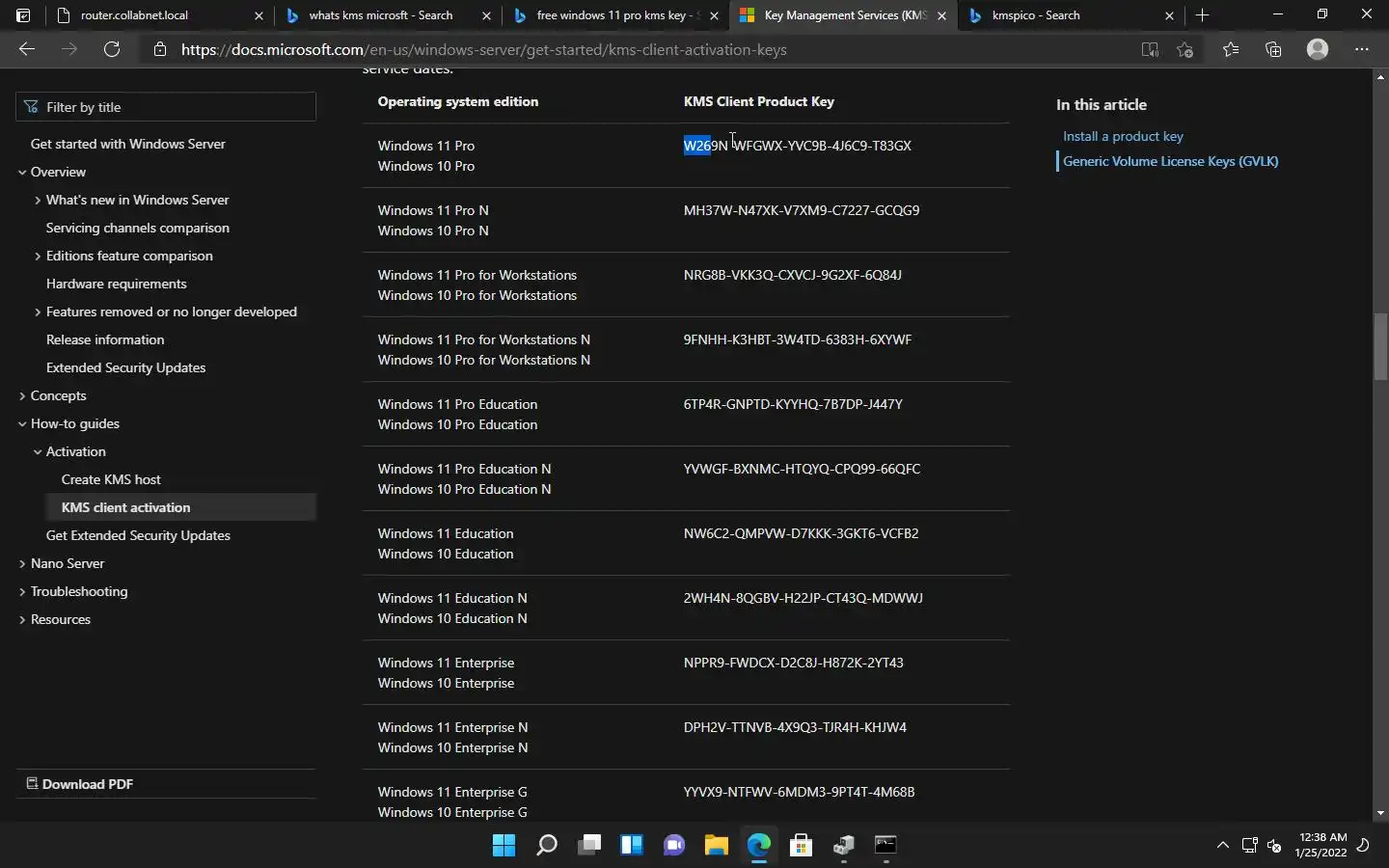Close the whats kms microsoft search tab
The height and width of the screenshot is (868, 1389).
[x=486, y=15]
